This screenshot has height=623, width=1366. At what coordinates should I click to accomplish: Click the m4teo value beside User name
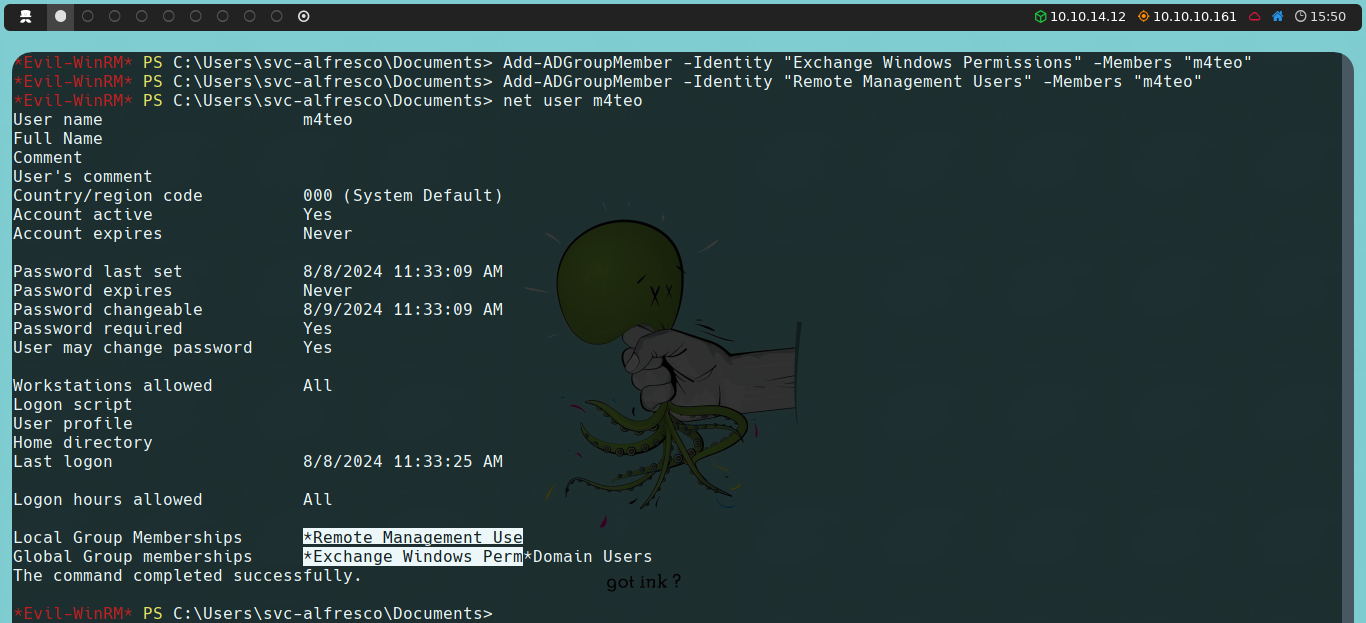(328, 120)
